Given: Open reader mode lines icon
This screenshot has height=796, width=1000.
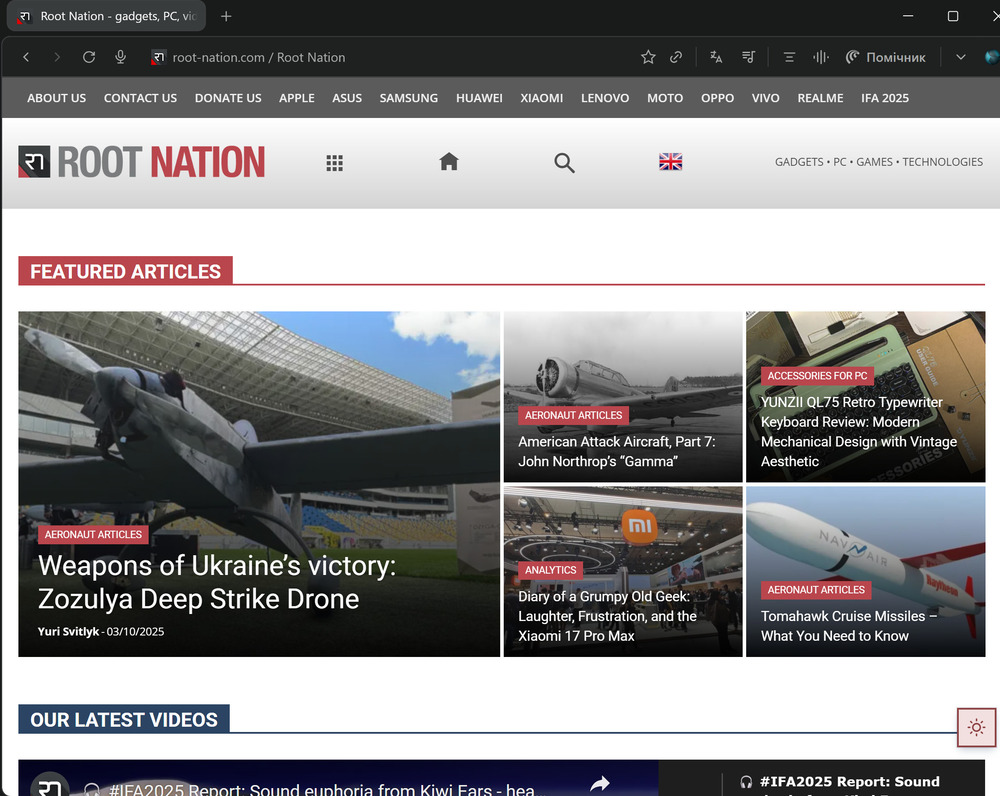Looking at the screenshot, I should click(x=789, y=57).
